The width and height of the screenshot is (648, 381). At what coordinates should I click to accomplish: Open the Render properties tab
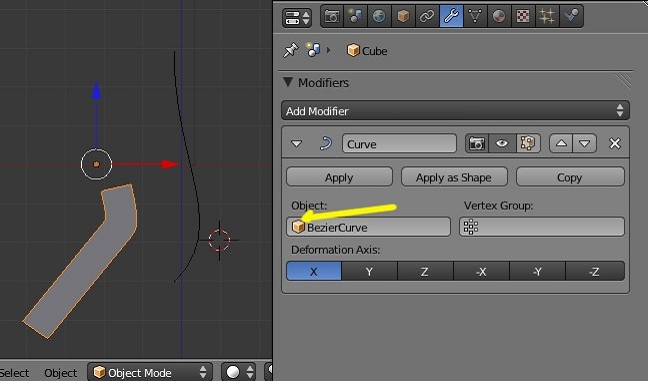coord(332,17)
